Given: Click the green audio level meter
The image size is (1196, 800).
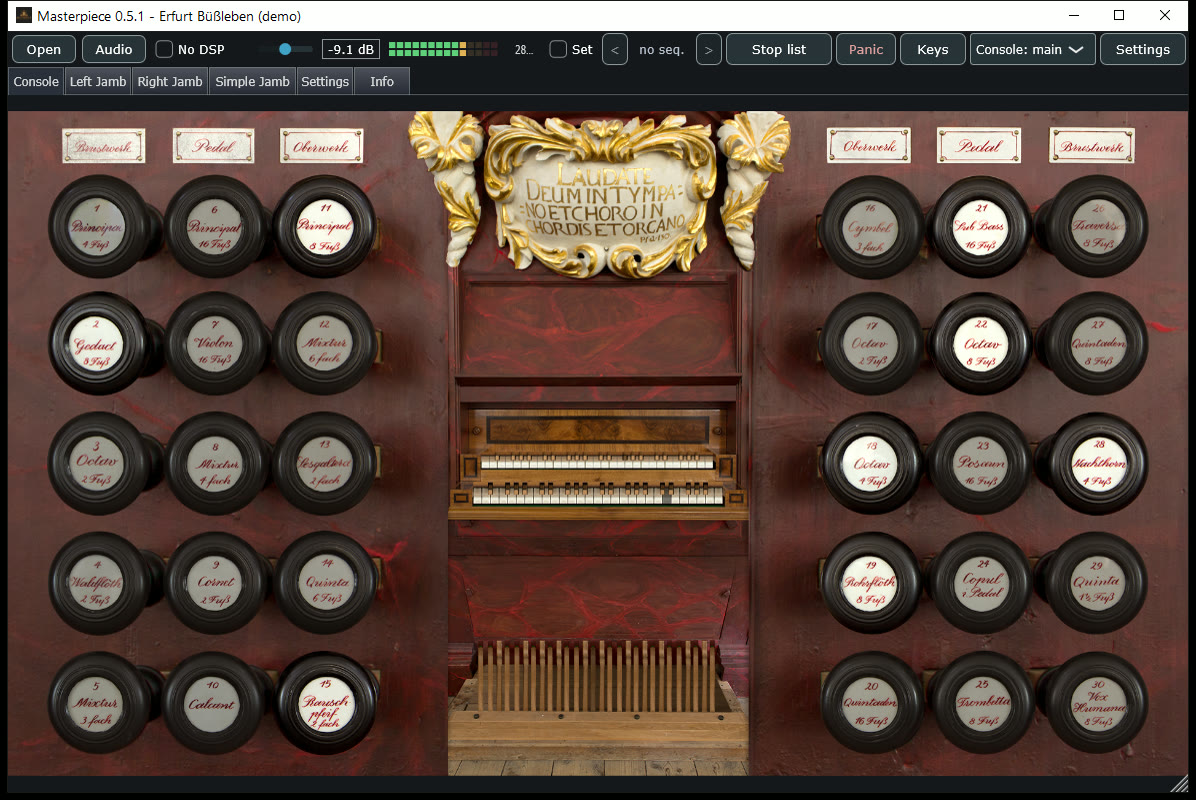Looking at the screenshot, I should [x=443, y=49].
